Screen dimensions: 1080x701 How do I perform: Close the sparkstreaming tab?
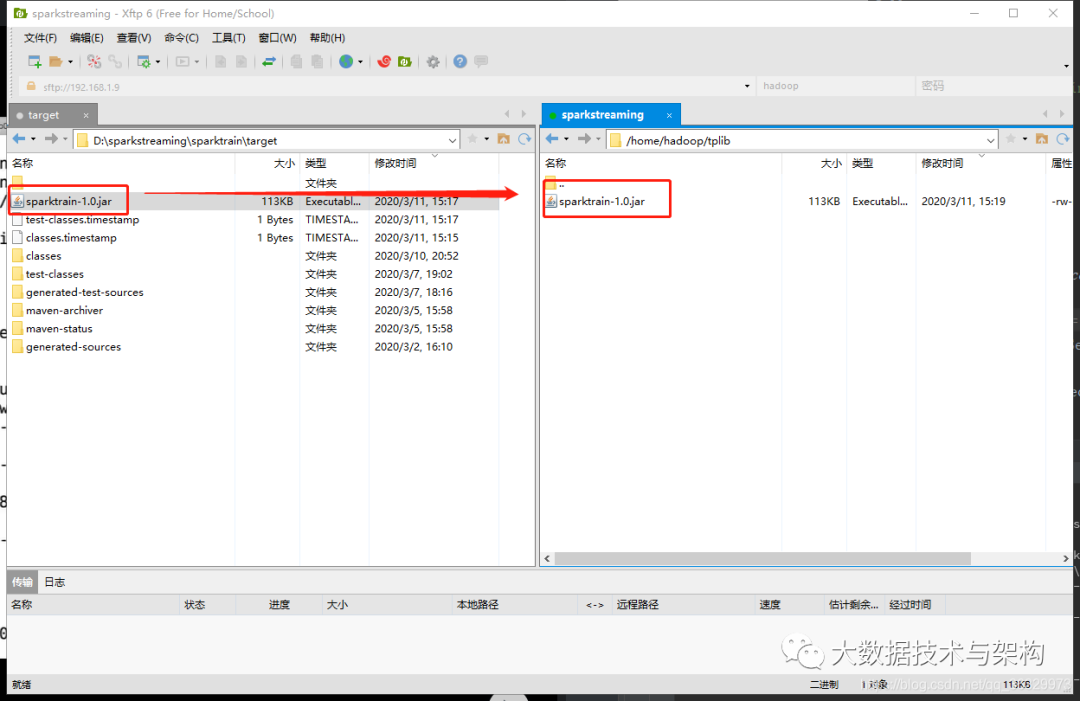pos(669,116)
